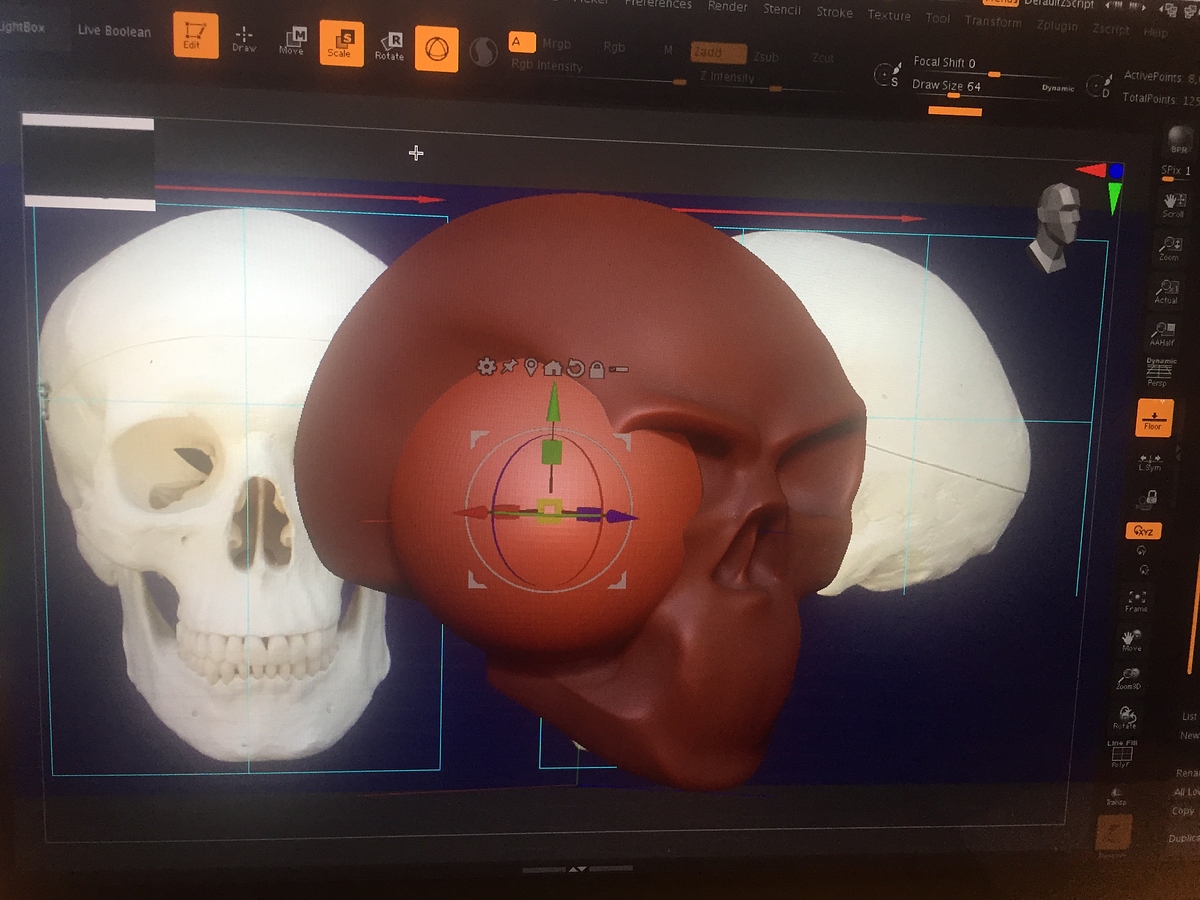Select the Scale transform tool
The width and height of the screenshot is (1200, 900).
tap(341, 44)
